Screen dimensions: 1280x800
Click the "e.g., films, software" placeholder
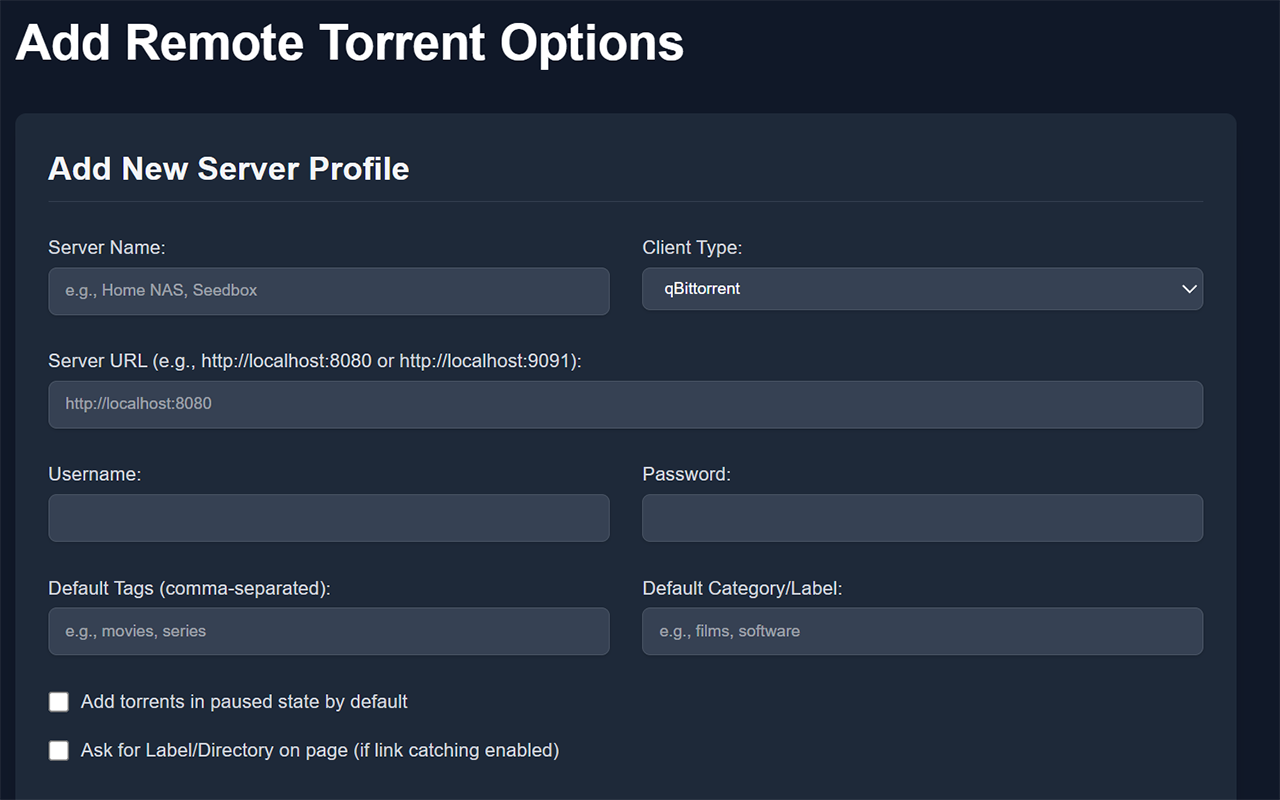[731, 631]
